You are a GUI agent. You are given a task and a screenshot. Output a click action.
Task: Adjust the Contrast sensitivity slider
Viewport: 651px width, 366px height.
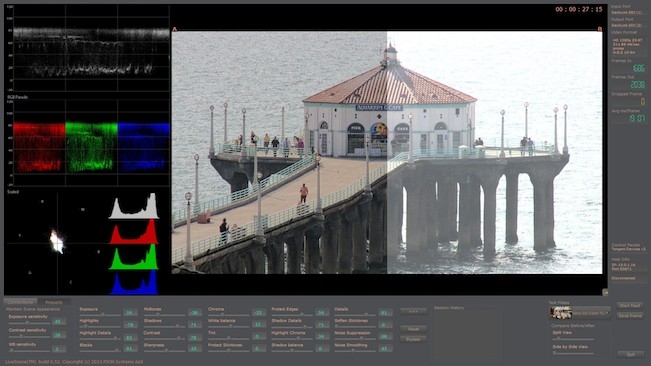[29, 336]
